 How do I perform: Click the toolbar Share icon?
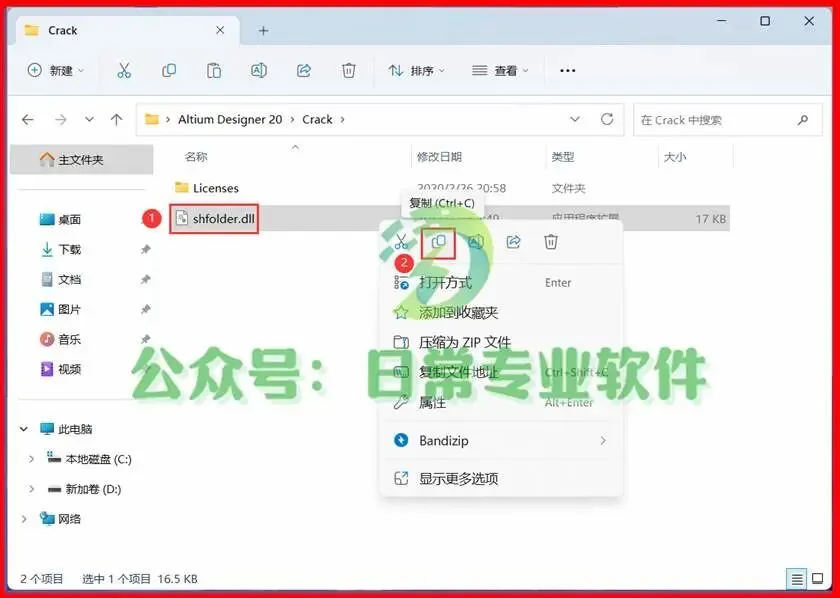[x=304, y=70]
